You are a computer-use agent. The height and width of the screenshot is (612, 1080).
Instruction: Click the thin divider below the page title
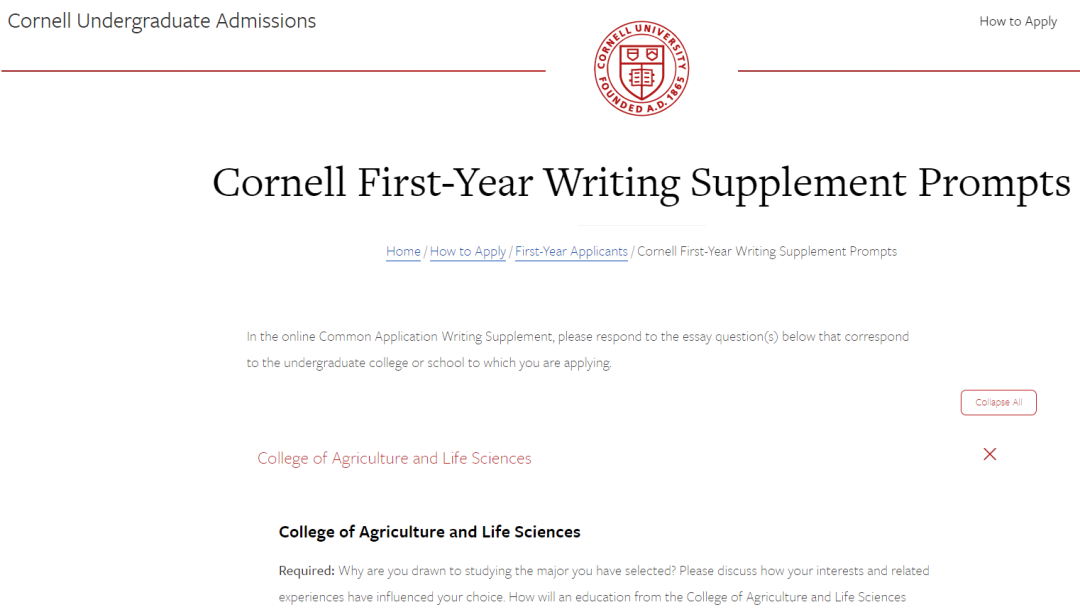[641, 225]
